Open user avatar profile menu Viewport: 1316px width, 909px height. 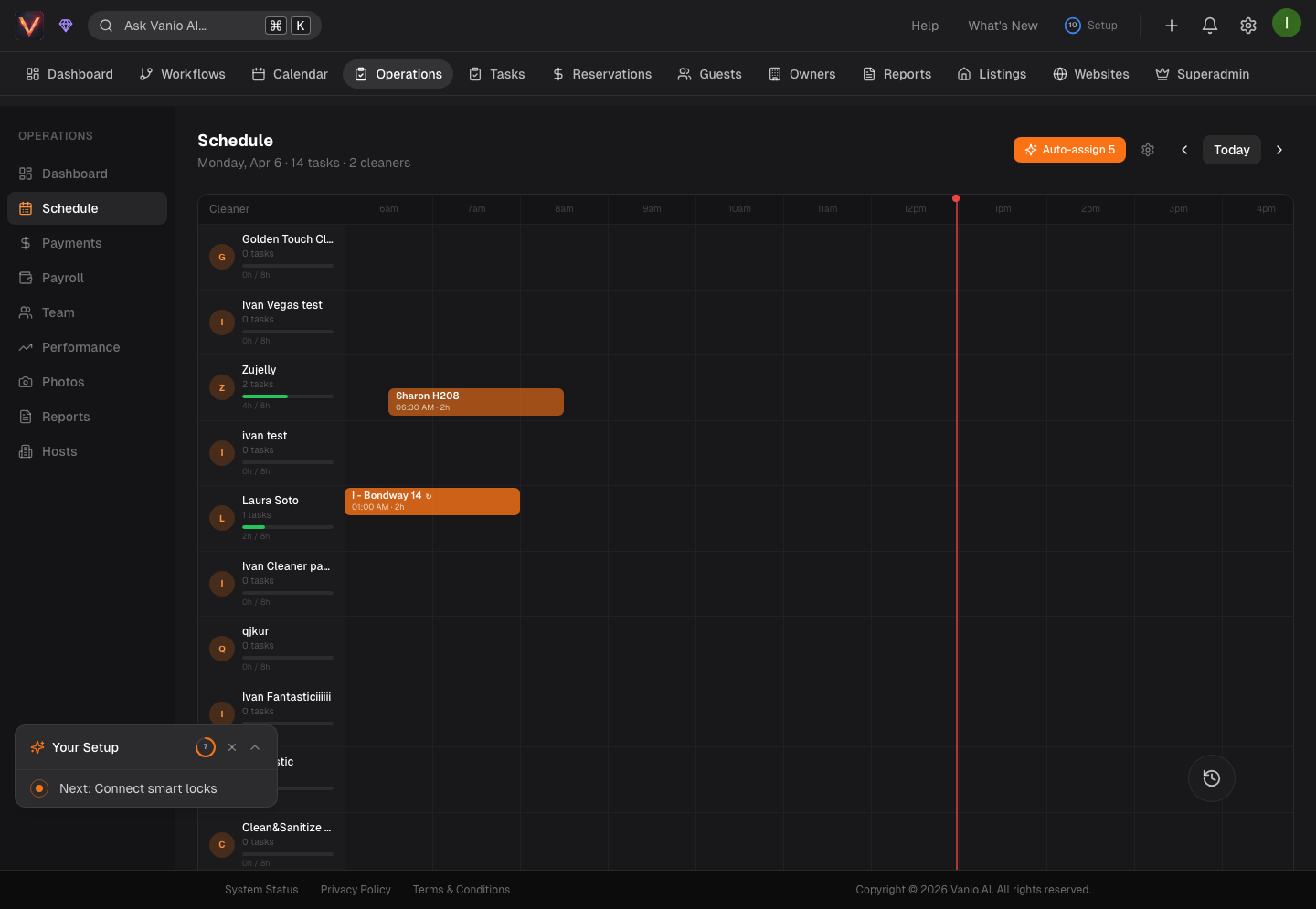coord(1286,23)
